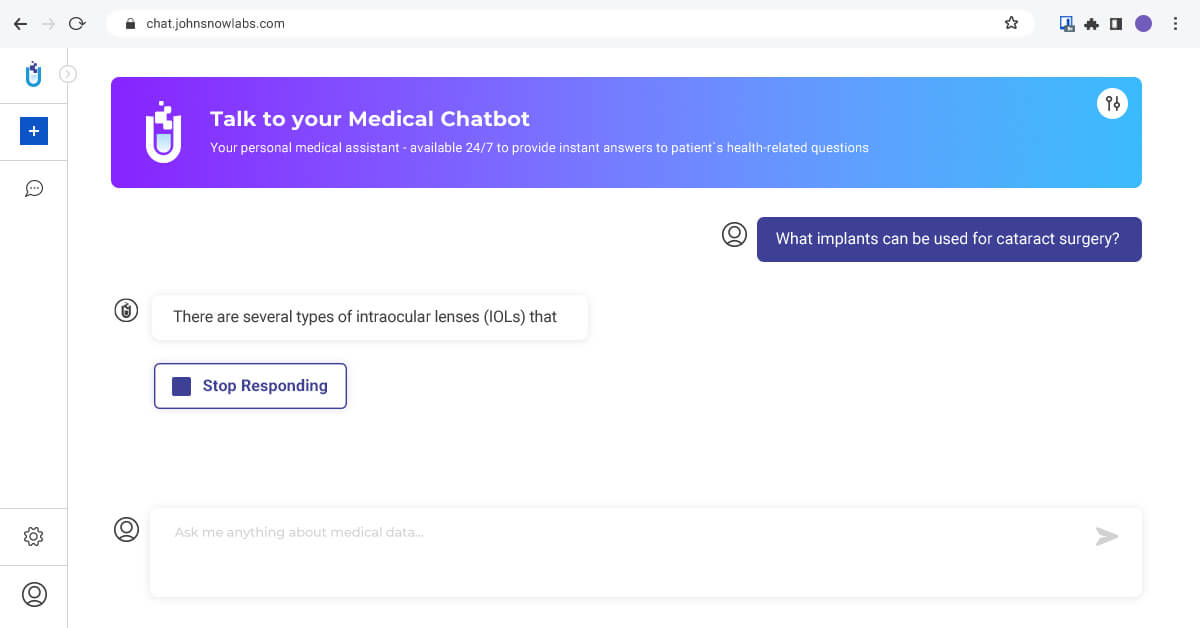Click the John Snow Labs logo icon
1200x628 pixels.
(34, 74)
